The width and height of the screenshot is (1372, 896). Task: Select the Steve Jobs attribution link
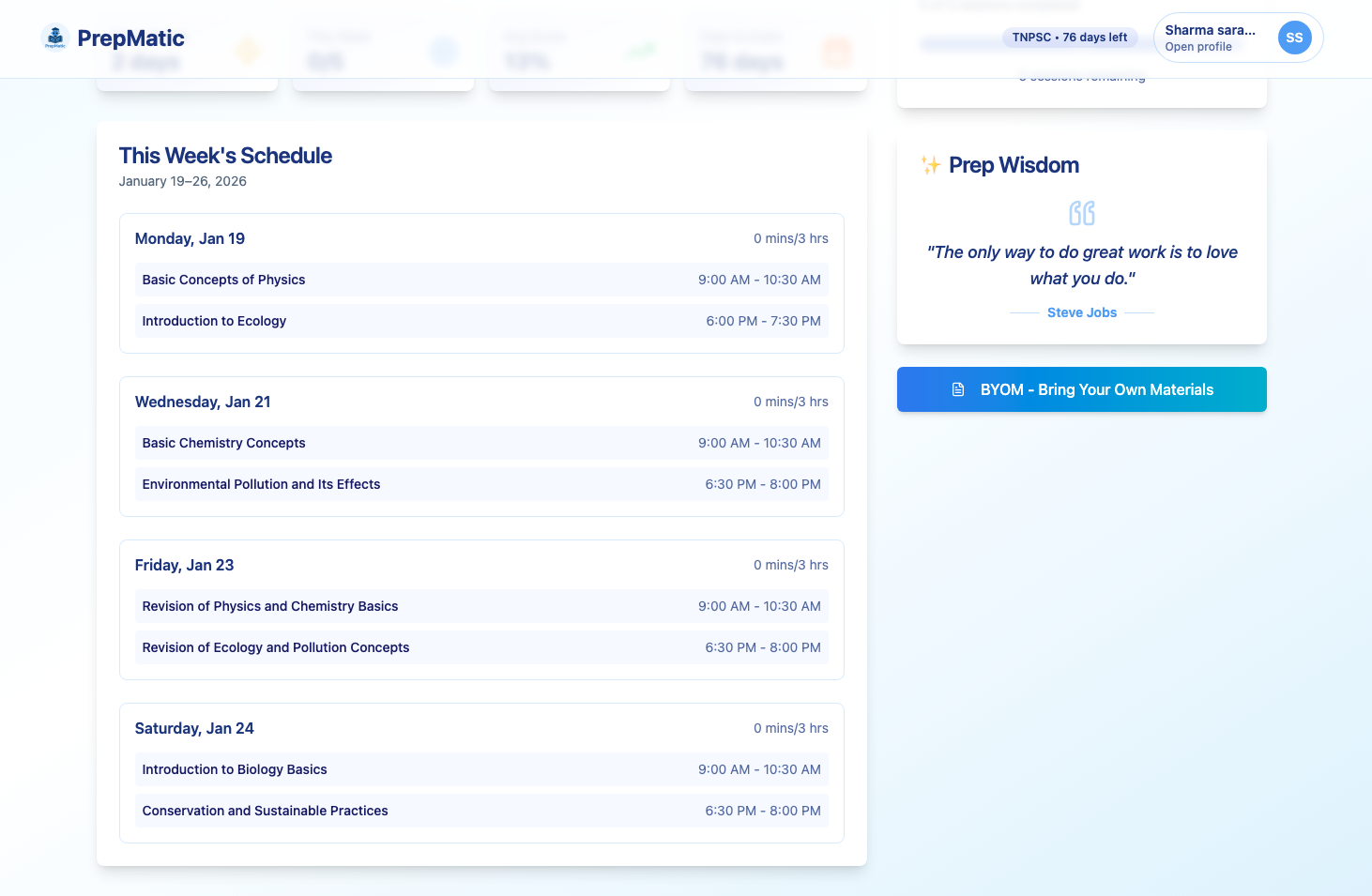(x=1081, y=311)
